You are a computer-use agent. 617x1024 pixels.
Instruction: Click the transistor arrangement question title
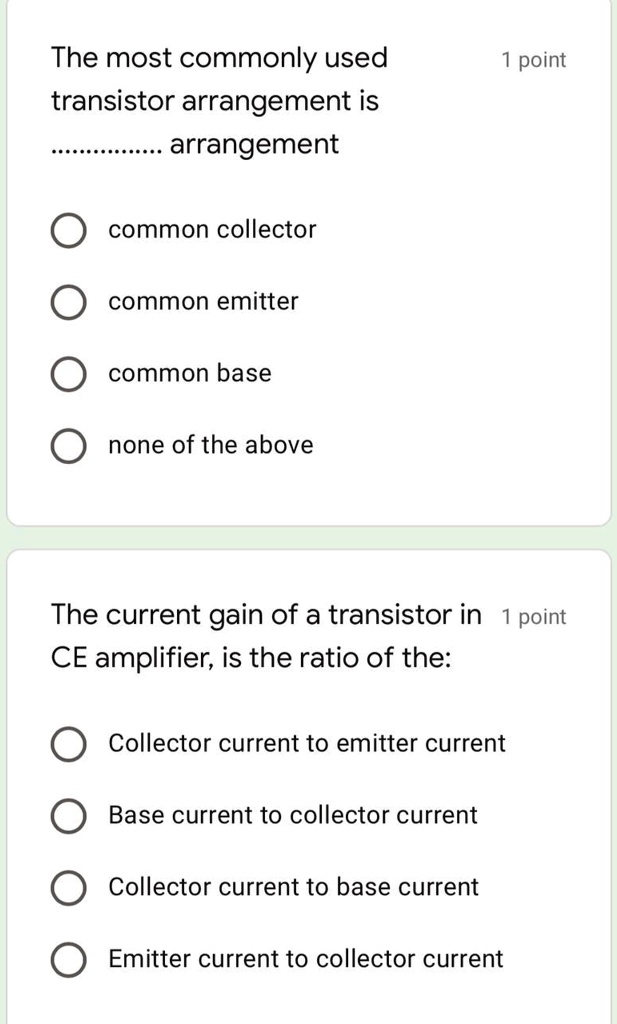(220, 100)
